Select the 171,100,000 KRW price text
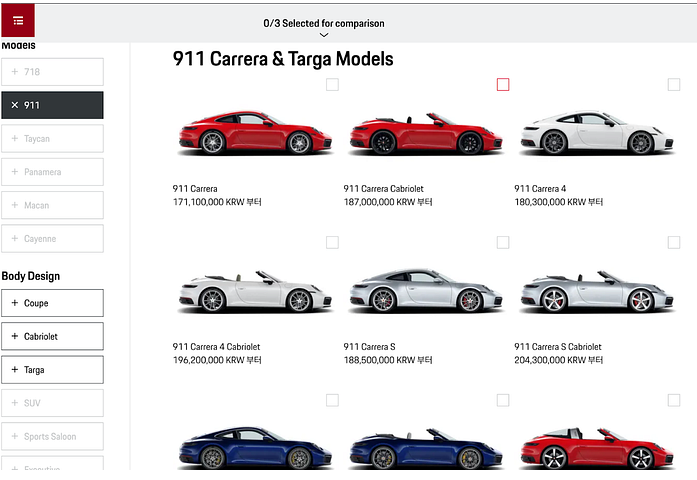 click(x=217, y=202)
